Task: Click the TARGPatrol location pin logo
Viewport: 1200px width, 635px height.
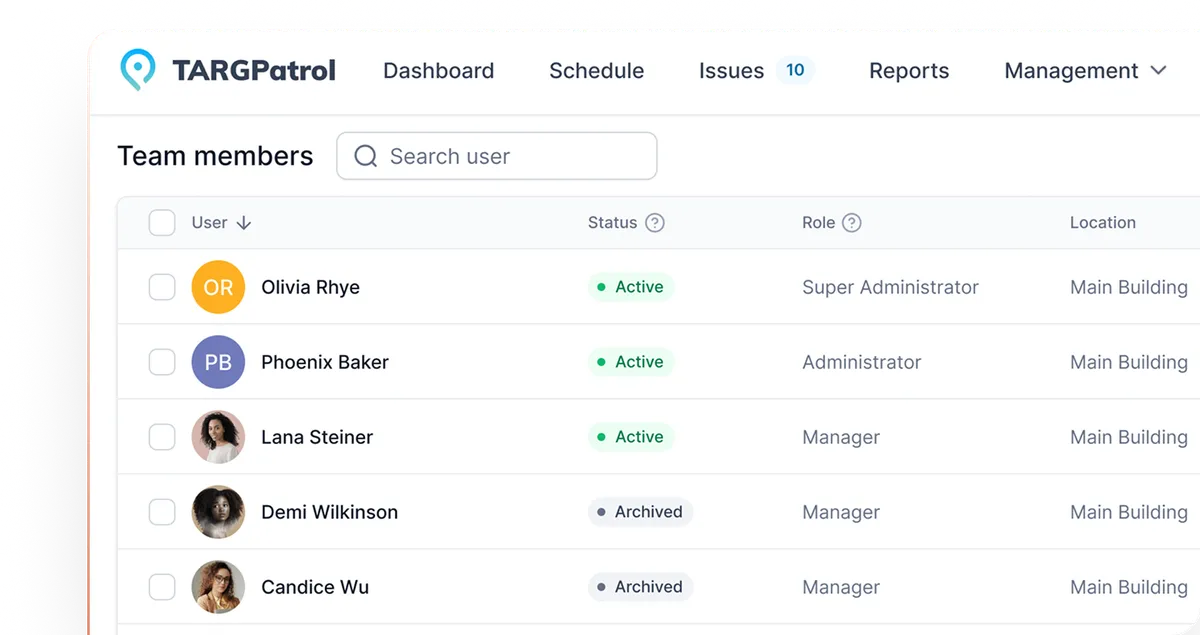Action: [137, 70]
